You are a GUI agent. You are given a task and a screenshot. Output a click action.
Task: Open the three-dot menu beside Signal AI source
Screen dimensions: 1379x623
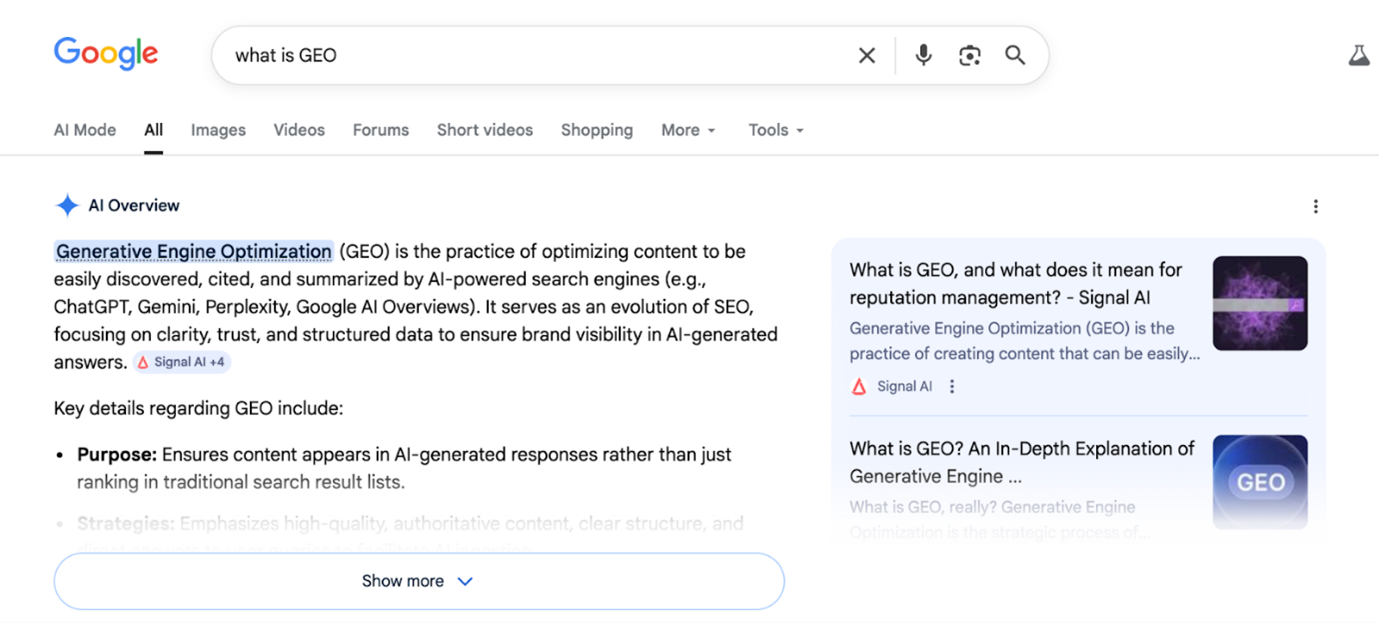pos(951,385)
